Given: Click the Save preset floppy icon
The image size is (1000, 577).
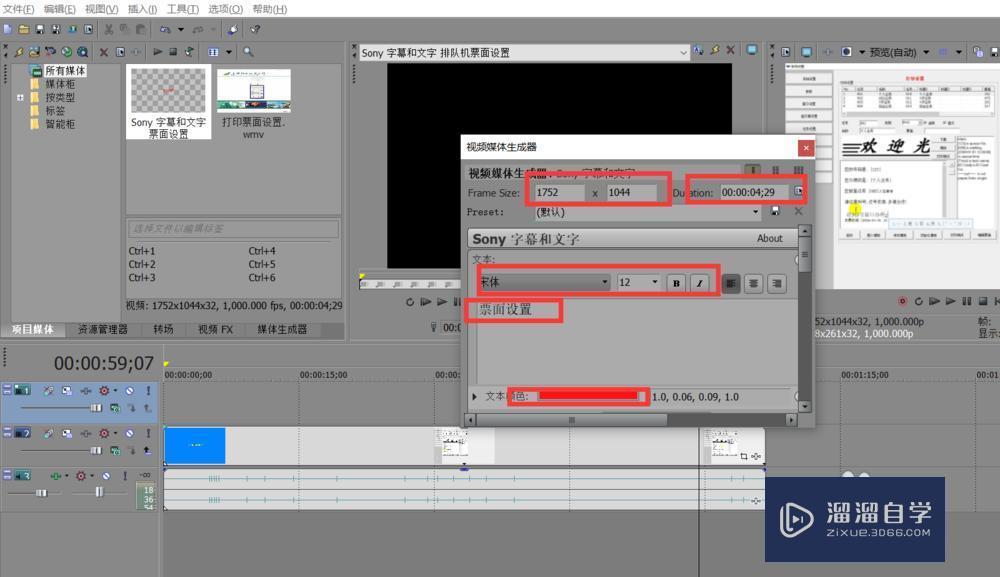Looking at the screenshot, I should [776, 211].
